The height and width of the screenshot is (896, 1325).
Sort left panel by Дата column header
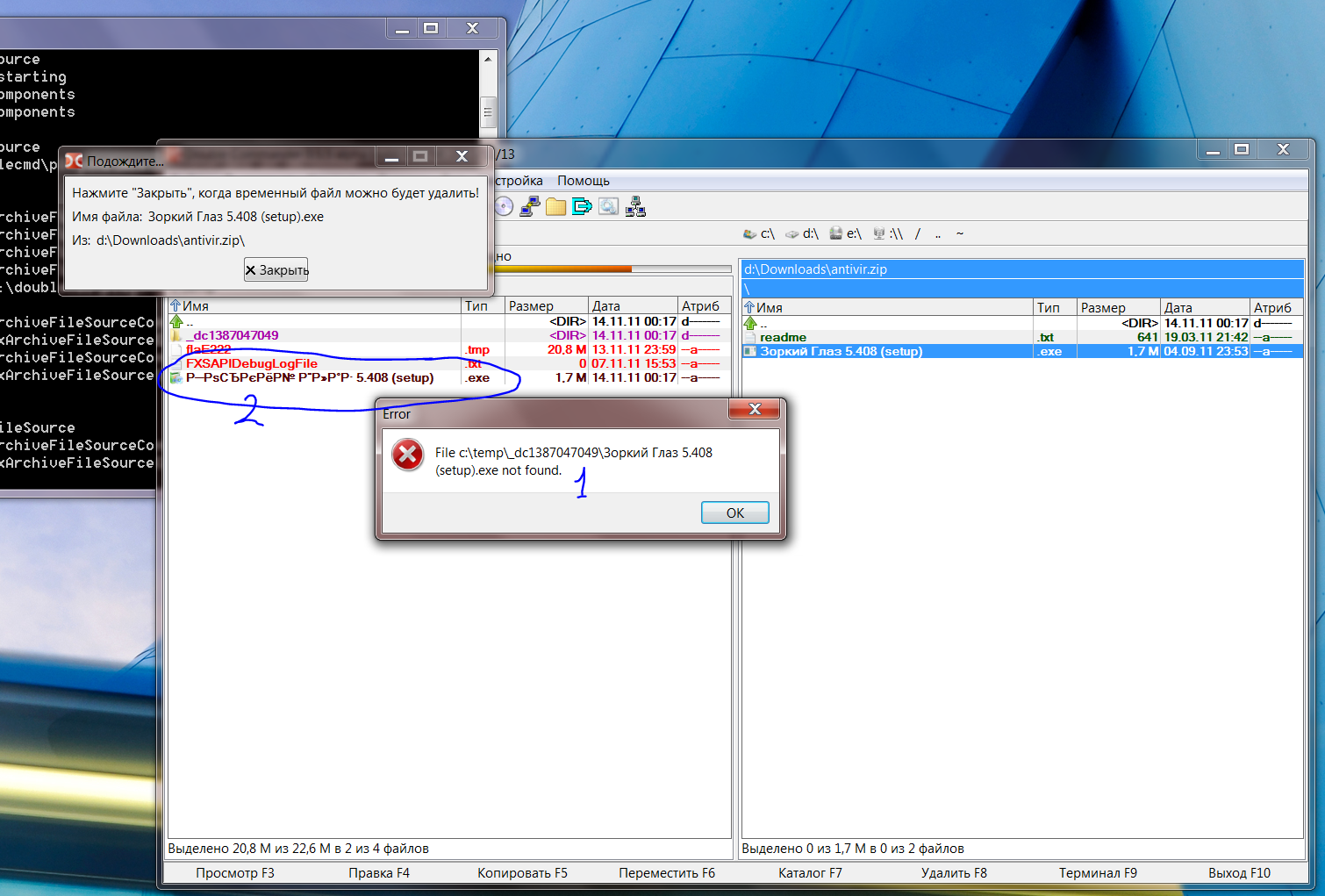(x=606, y=306)
